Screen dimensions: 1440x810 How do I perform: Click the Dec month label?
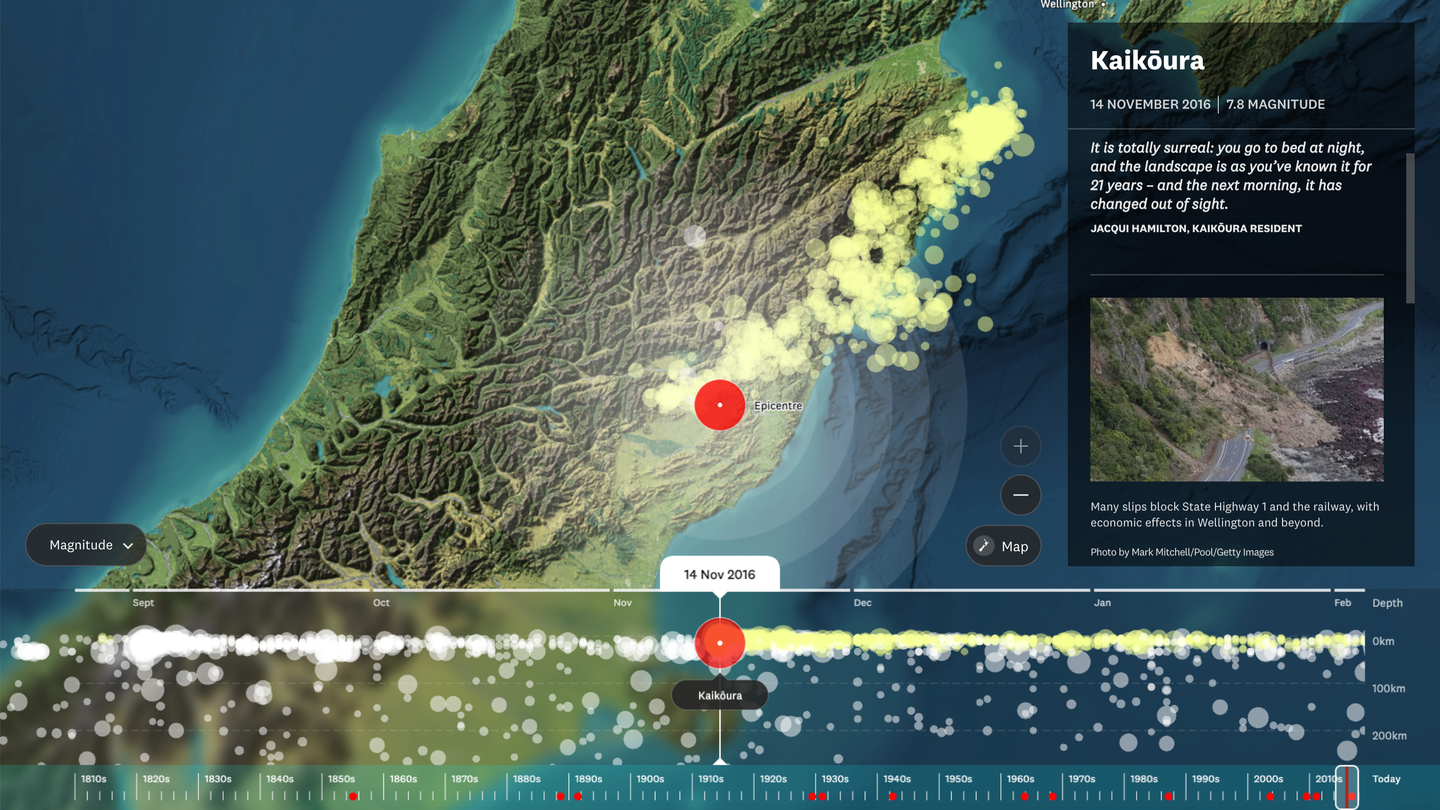[862, 603]
